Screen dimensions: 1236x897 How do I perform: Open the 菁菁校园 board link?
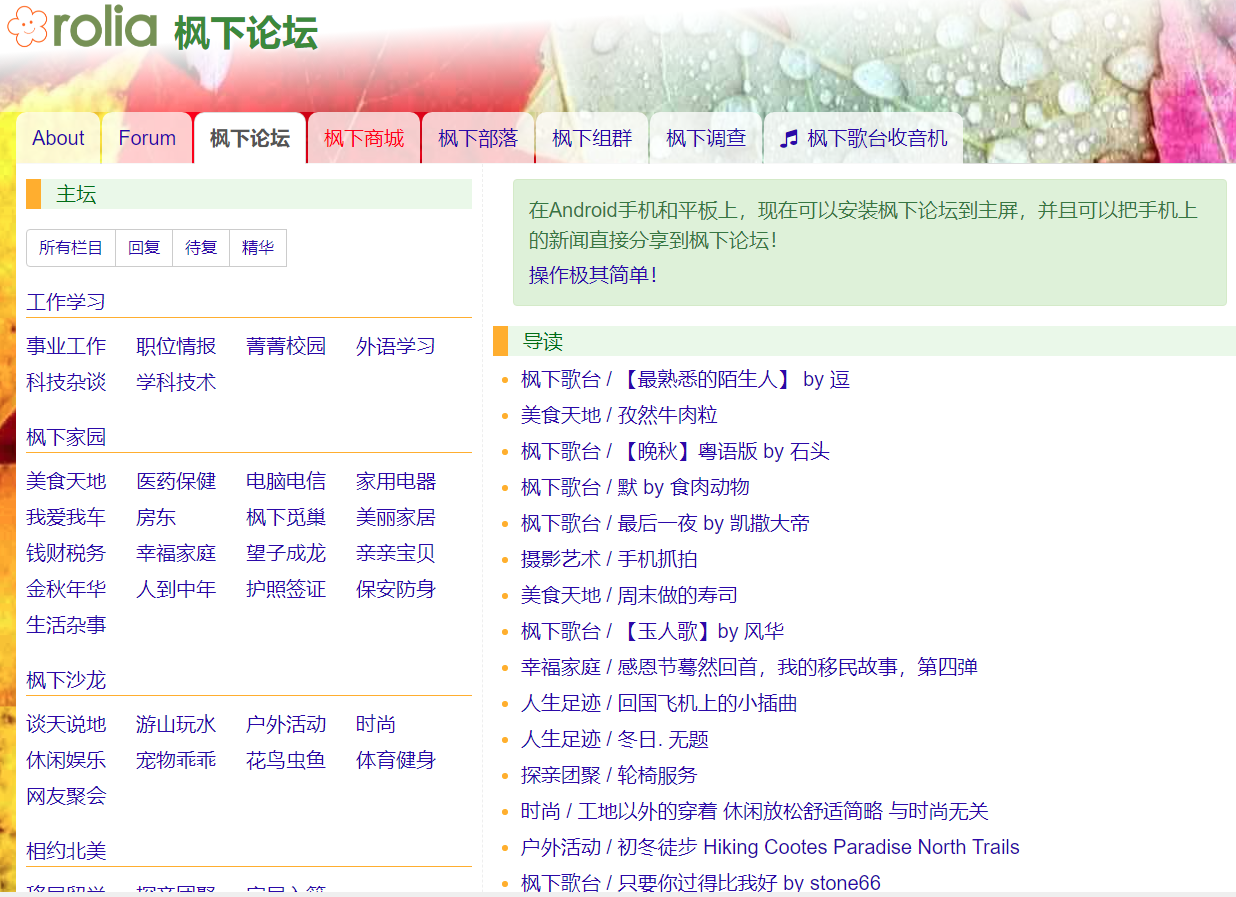(x=286, y=346)
